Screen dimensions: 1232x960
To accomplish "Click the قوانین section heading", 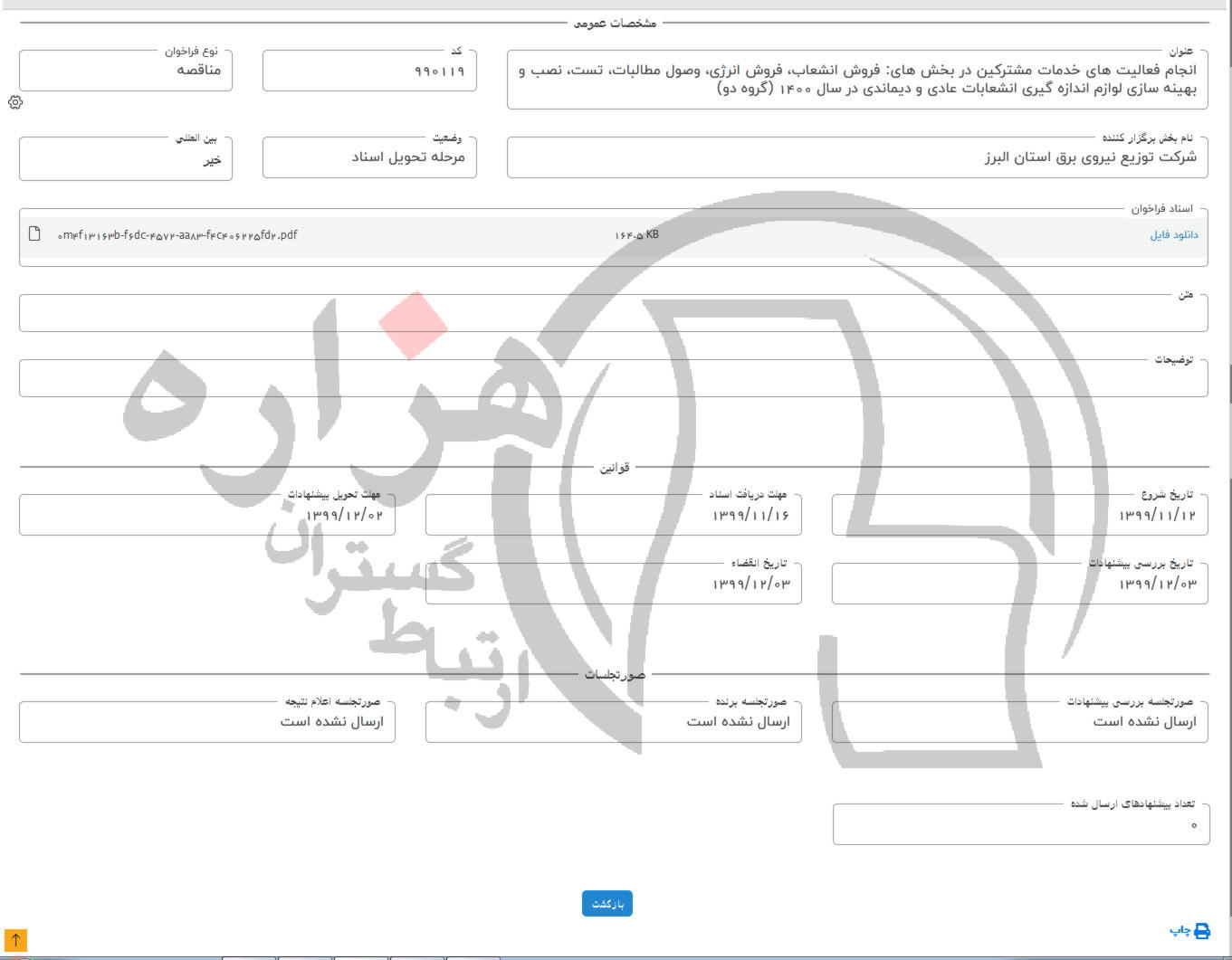I will pyautogui.click(x=615, y=468).
